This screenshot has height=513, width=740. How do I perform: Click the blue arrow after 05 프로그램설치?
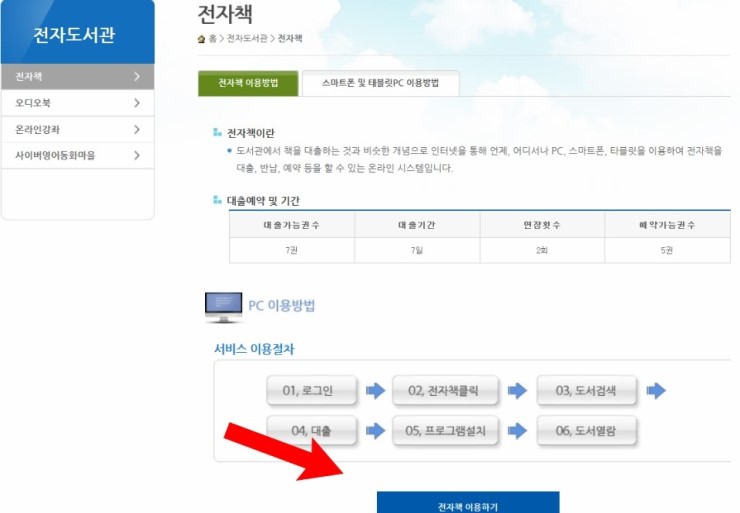tap(517, 431)
